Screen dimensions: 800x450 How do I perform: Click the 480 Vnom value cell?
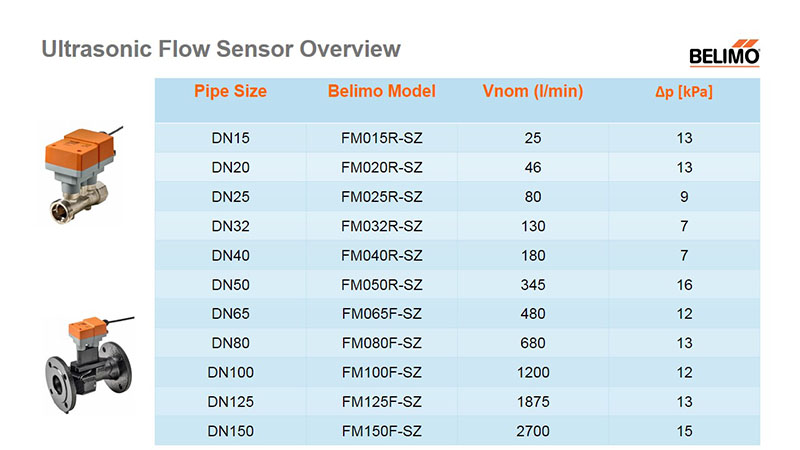point(533,314)
